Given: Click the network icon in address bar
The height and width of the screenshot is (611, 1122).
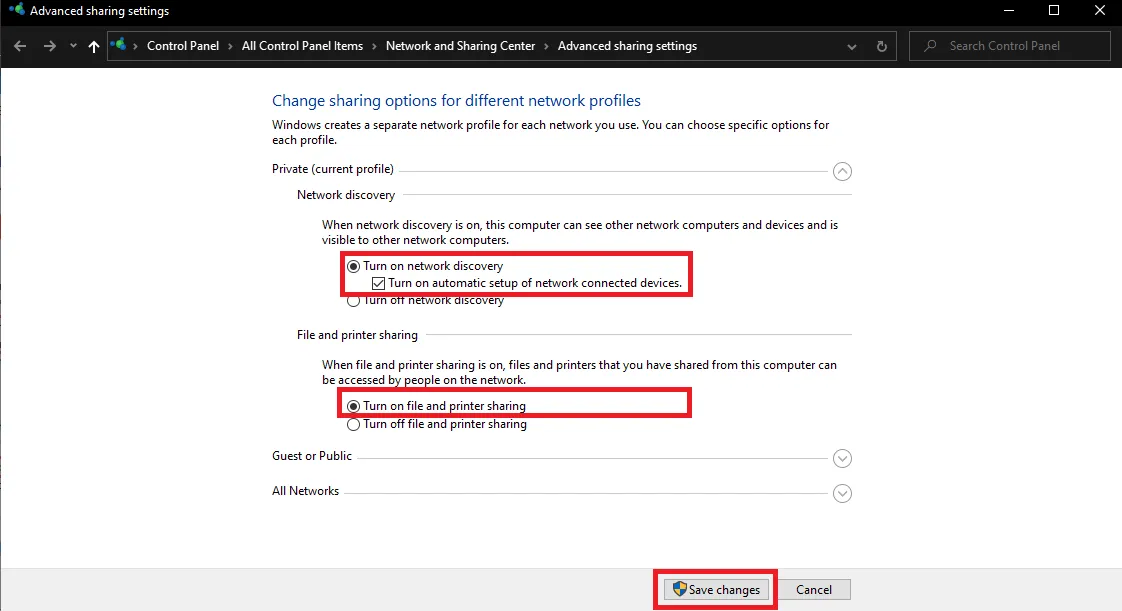Looking at the screenshot, I should pyautogui.click(x=120, y=46).
